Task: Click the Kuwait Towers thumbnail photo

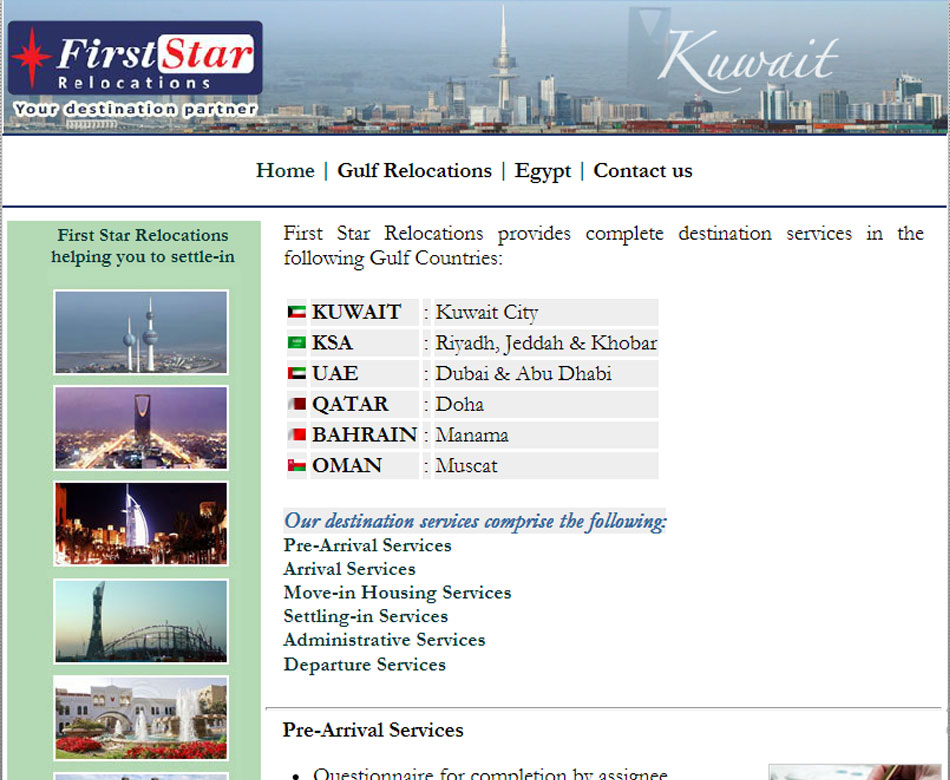Action: [141, 332]
